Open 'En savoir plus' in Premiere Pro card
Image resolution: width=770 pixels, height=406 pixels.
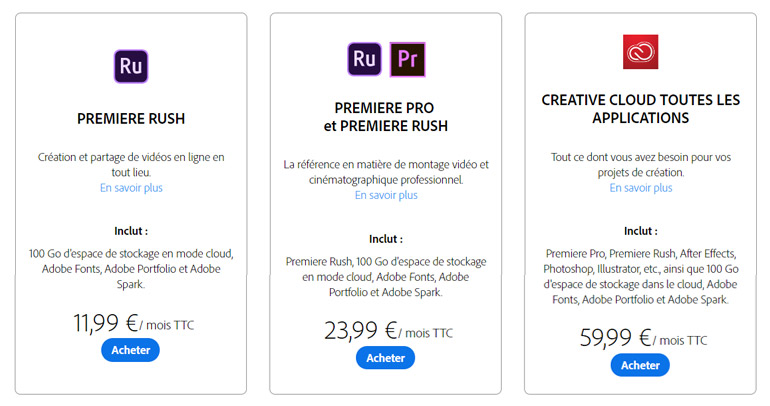(x=386, y=195)
